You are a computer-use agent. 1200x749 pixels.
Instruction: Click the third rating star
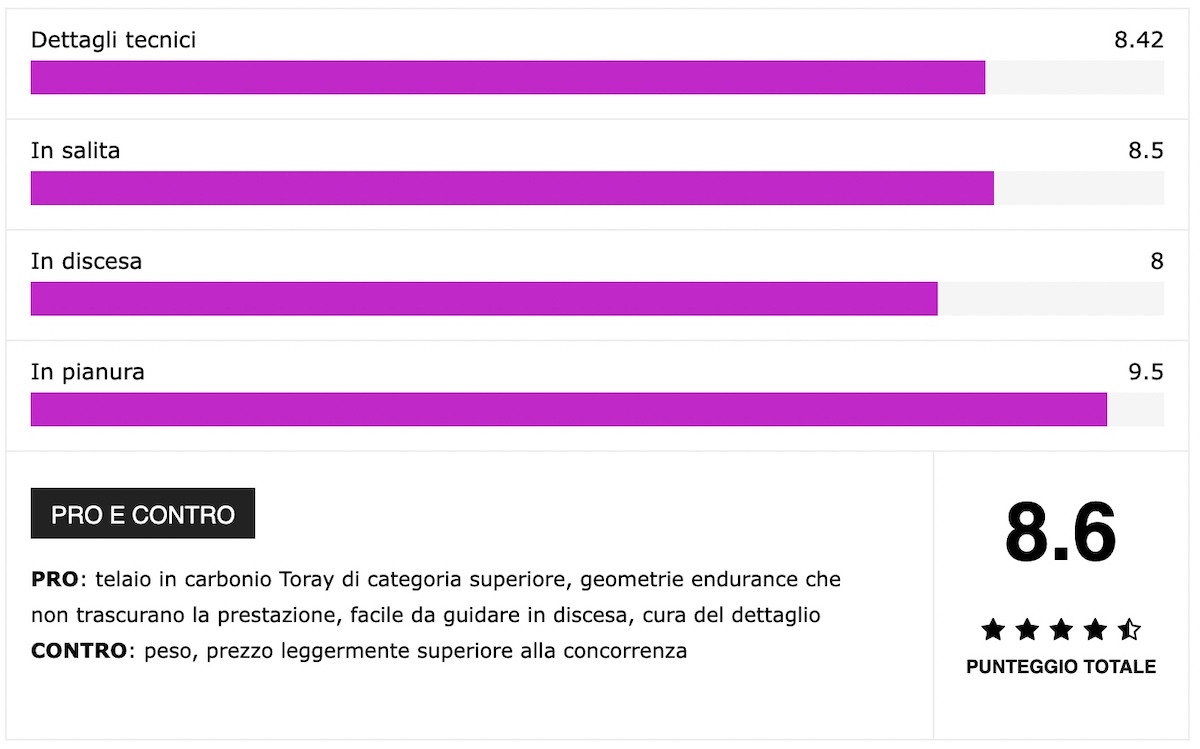point(1061,630)
